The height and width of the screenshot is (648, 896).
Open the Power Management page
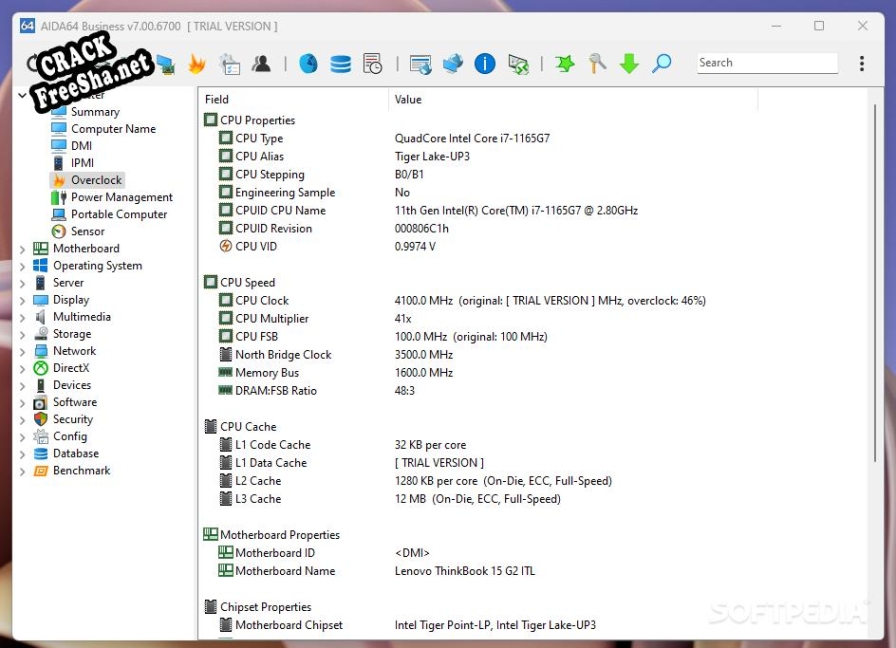[121, 197]
